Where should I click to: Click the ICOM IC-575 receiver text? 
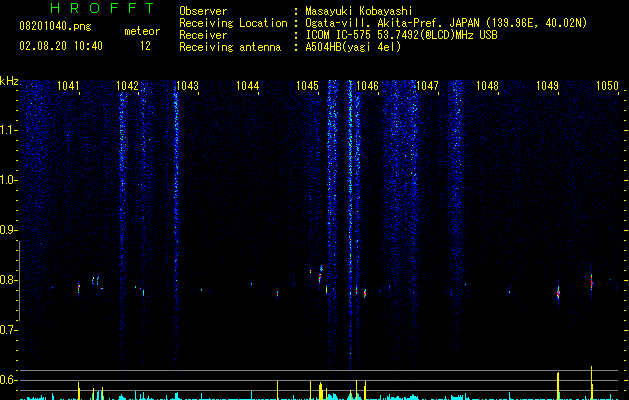click(x=401, y=35)
